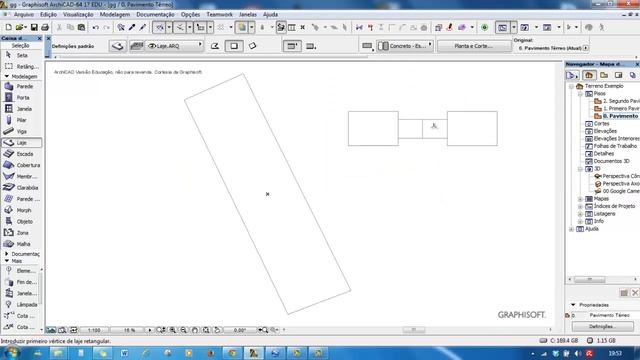Click the 1:100 scale button
This screenshot has width=640, height=360.
click(x=94, y=330)
